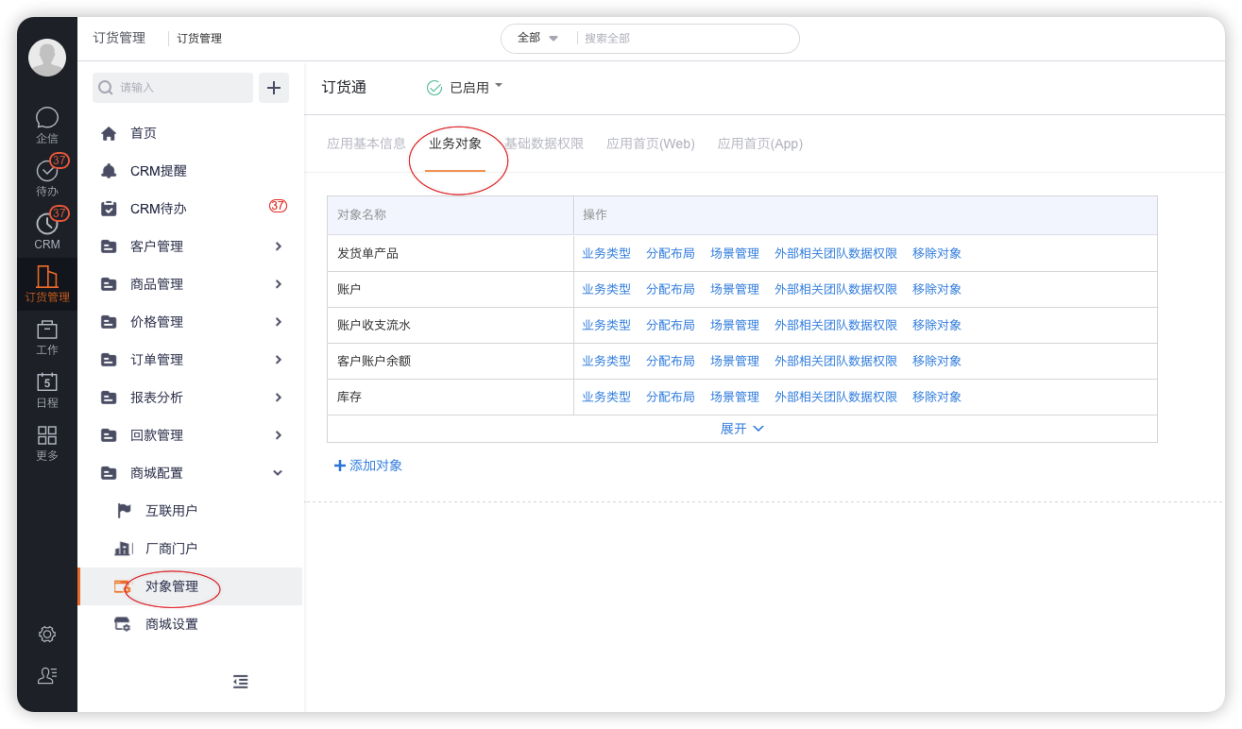Open 业务类型 for 库存
Screen dimensions: 1242x729
pyautogui.click(x=606, y=397)
